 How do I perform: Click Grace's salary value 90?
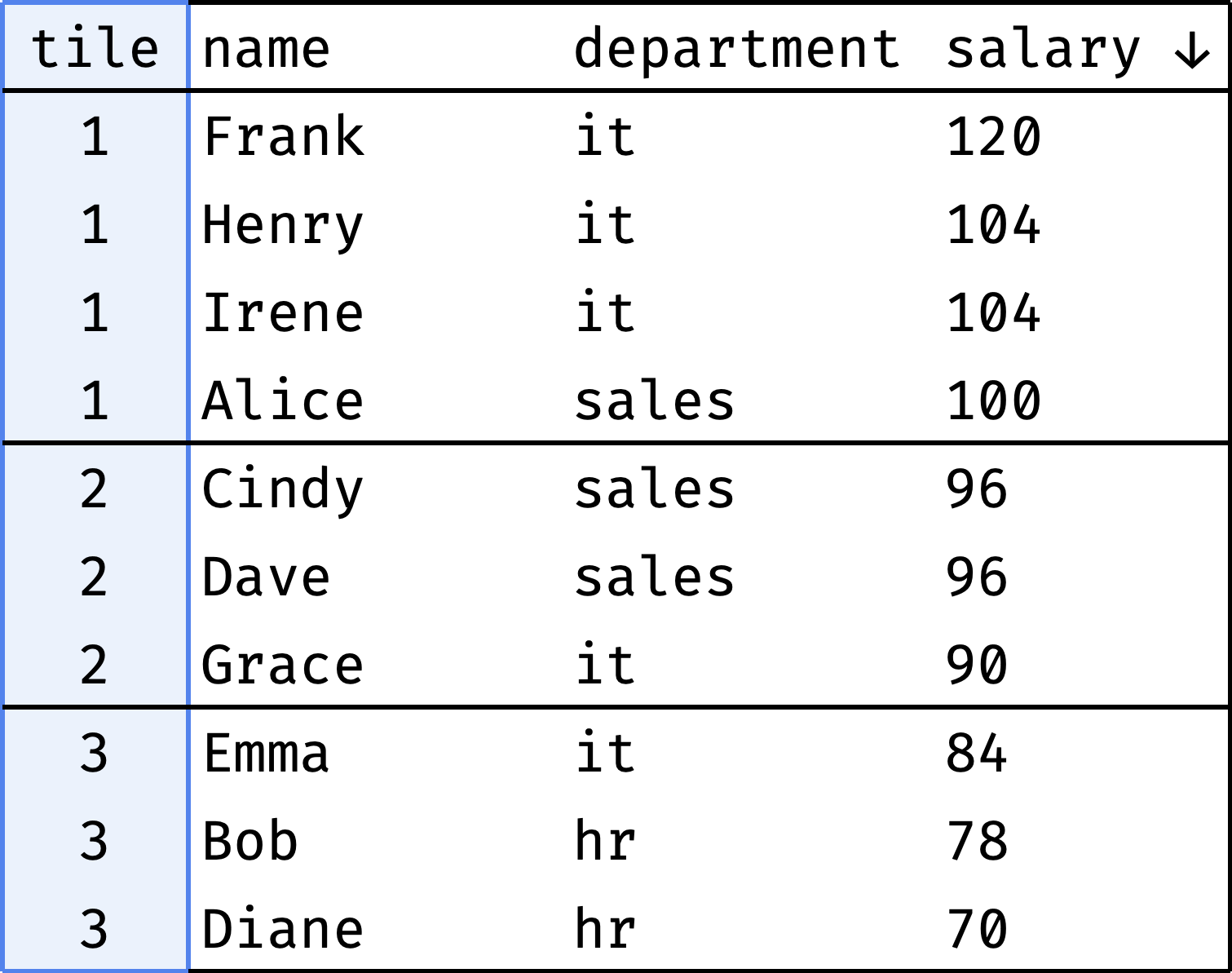(977, 666)
